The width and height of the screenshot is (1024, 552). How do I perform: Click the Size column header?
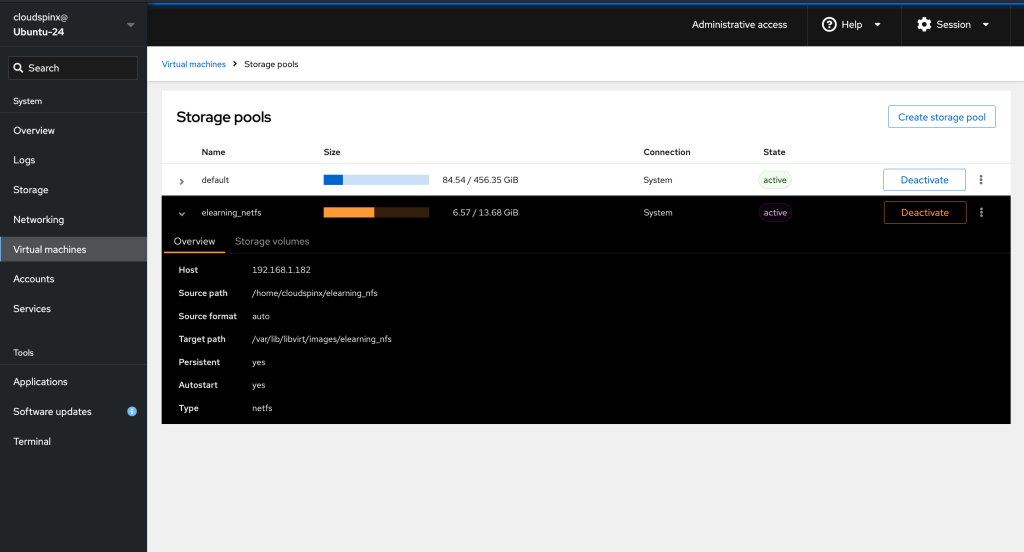click(332, 152)
